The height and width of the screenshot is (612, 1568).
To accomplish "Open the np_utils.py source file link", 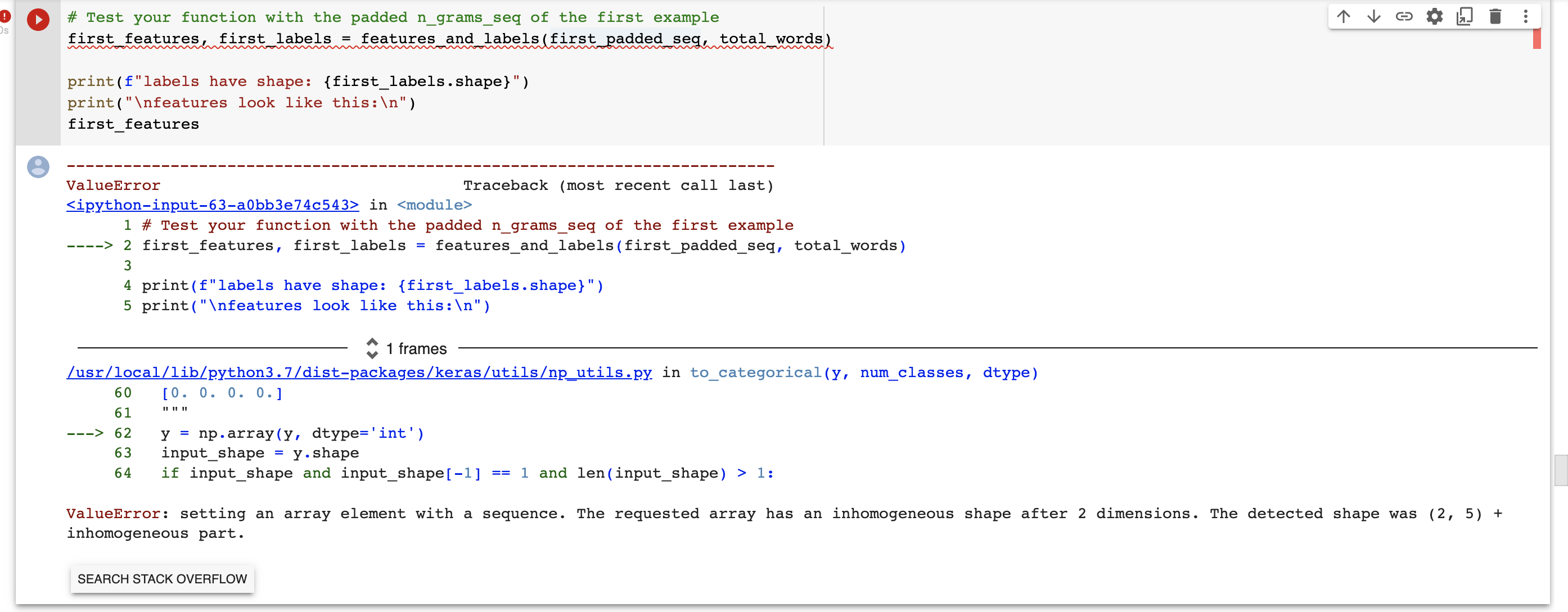I will (358, 372).
